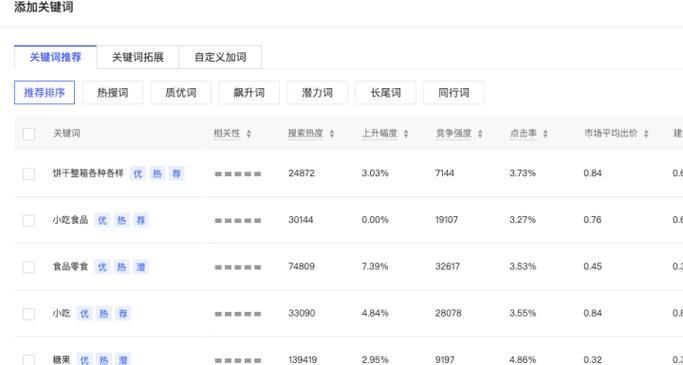Image resolution: width=683 pixels, height=365 pixels.
Task: Sort by 市场平均出价 column arrows
Action: tap(646, 134)
